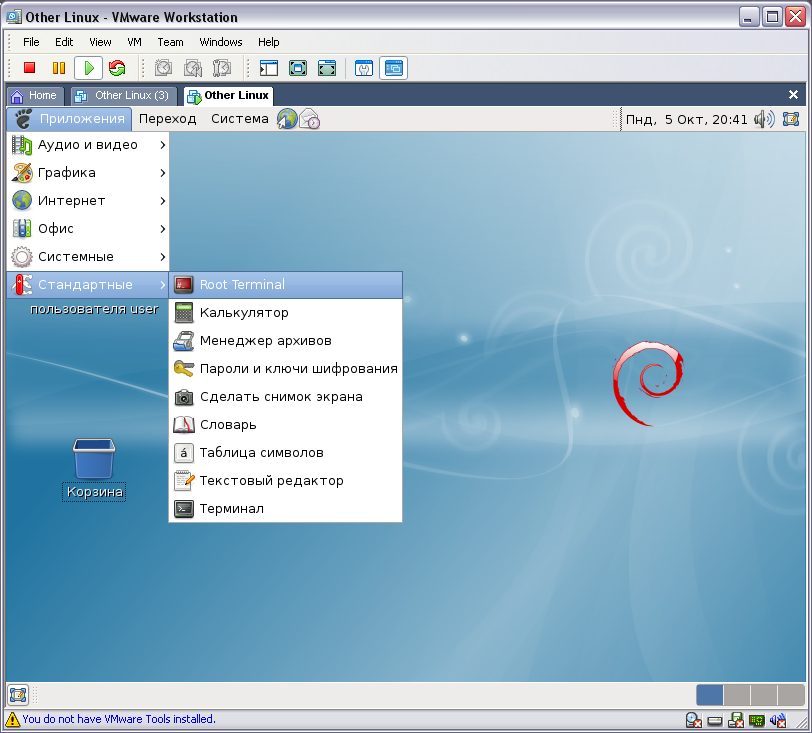This screenshot has width=812, height=733.
Task: Open Калькулятор from the menu
Action: point(286,313)
